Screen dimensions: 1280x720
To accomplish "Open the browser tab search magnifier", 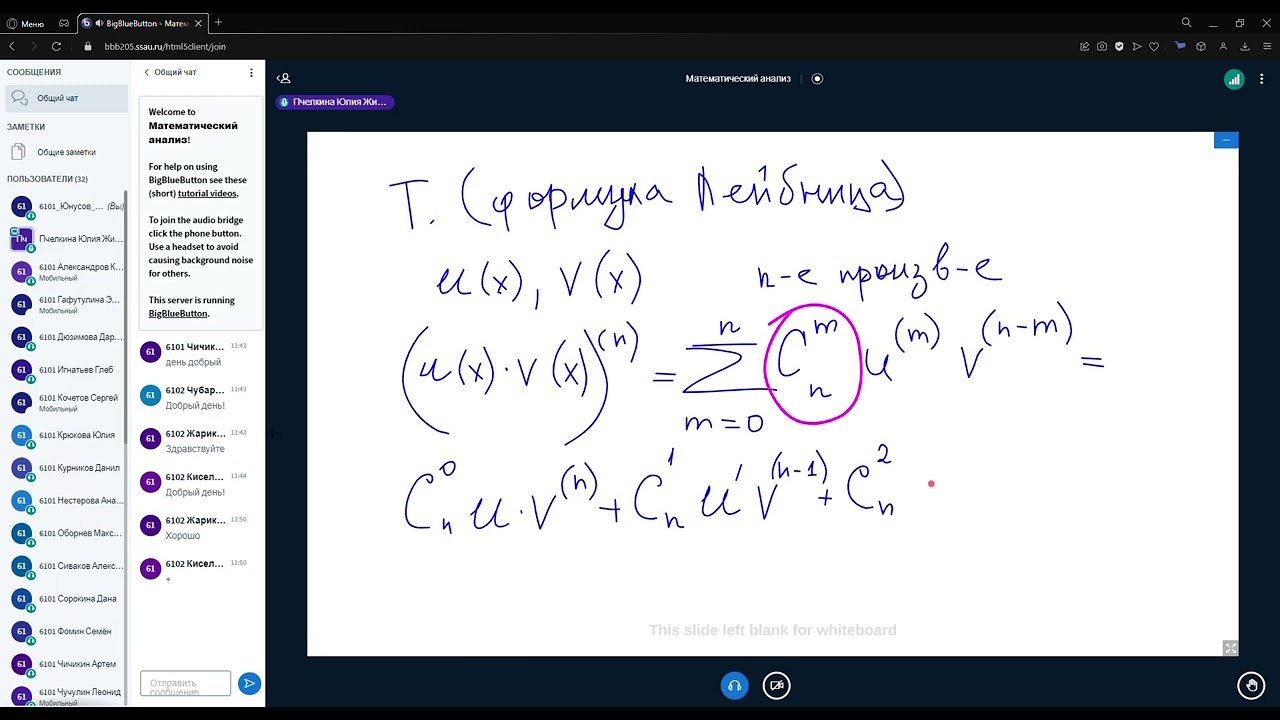I will pos(1187,22).
